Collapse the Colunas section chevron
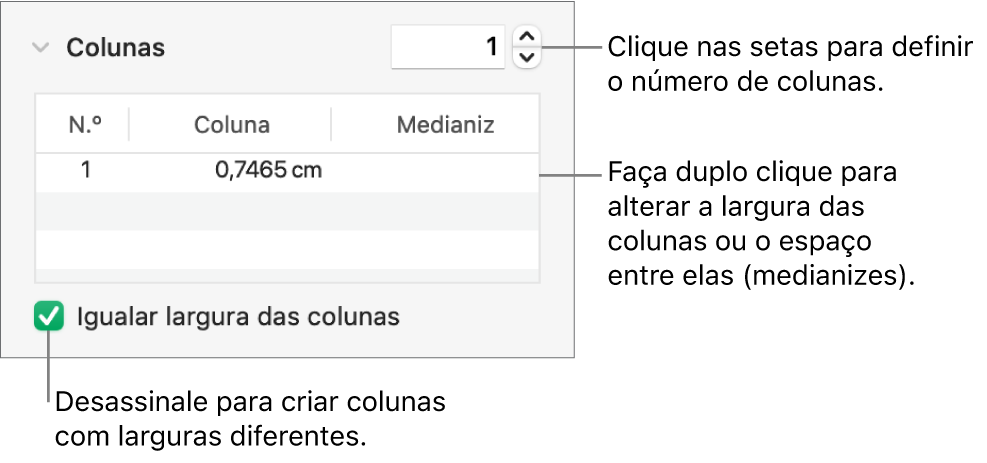This screenshot has width=987, height=463. click(x=40, y=47)
